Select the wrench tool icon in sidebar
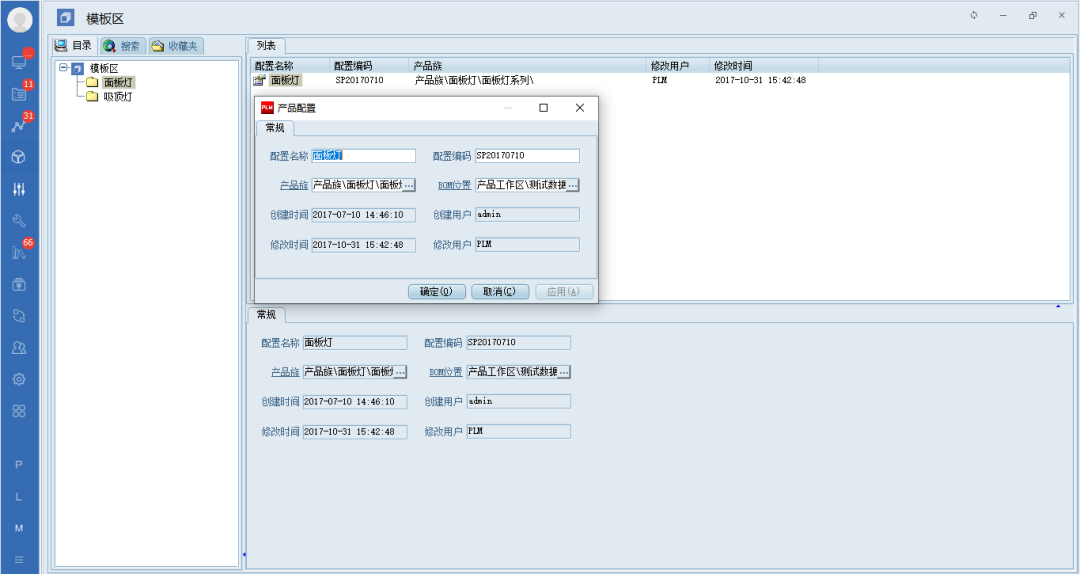The image size is (1080, 574). [x=19, y=221]
